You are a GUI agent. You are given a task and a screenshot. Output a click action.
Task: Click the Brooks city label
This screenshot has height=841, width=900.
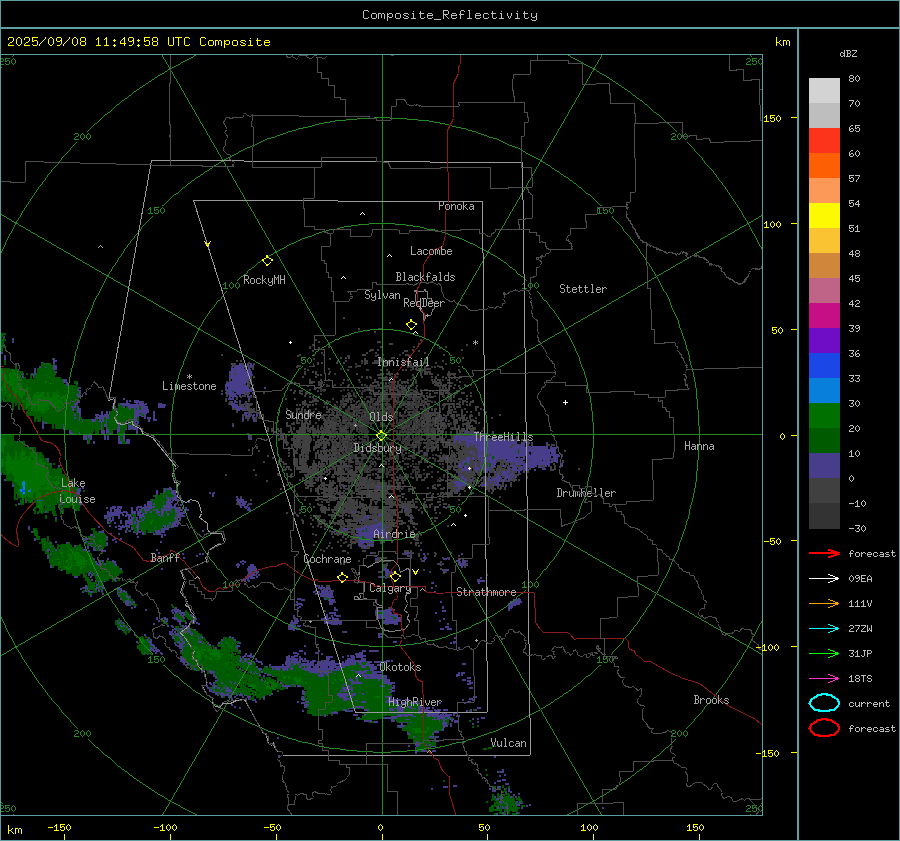click(711, 700)
